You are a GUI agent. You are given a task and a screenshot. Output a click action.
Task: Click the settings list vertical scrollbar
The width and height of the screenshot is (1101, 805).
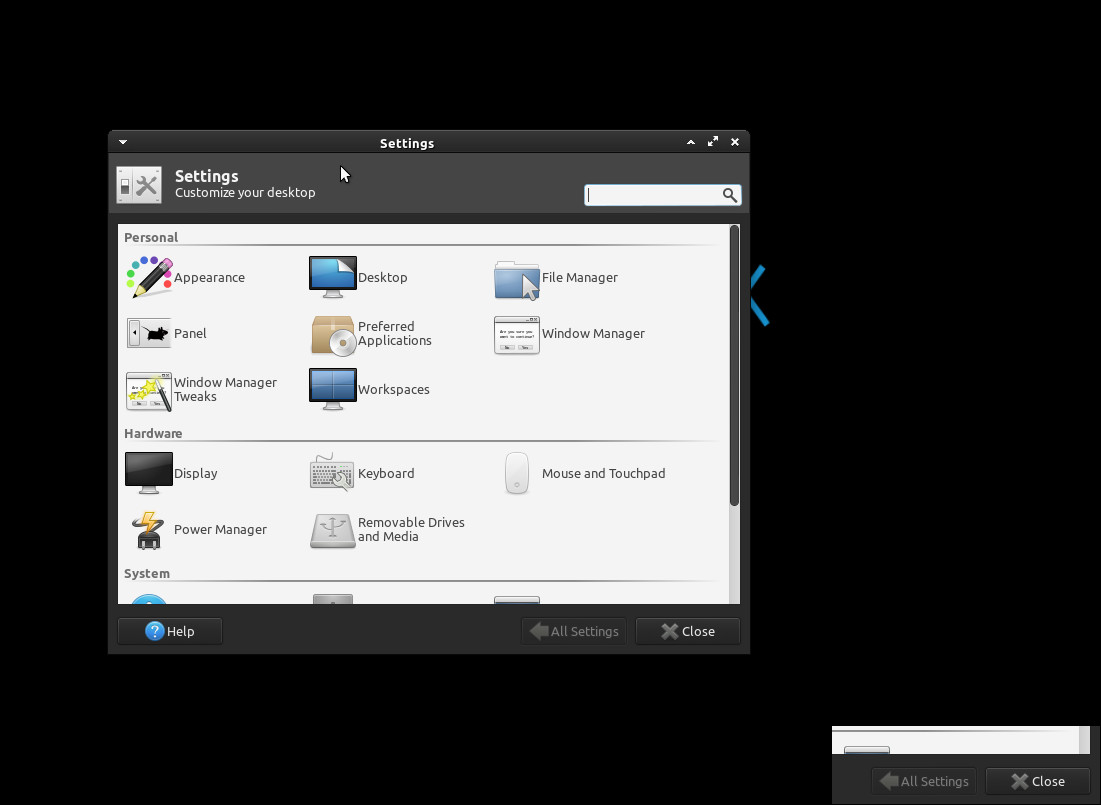[x=735, y=365]
